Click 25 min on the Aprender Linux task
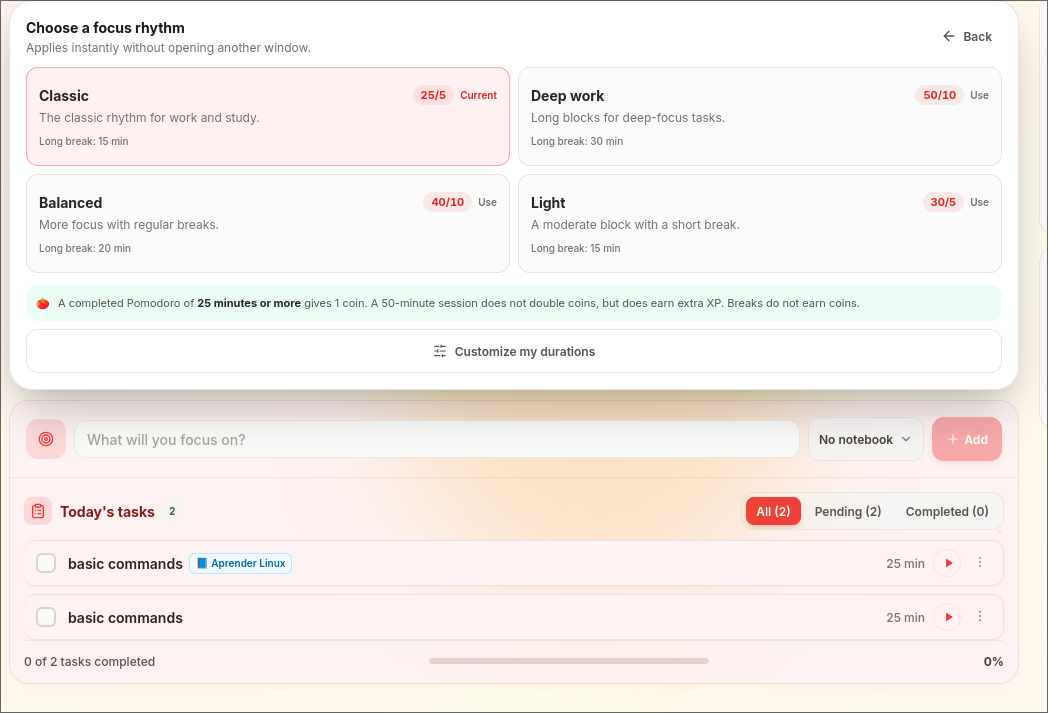 (x=905, y=563)
